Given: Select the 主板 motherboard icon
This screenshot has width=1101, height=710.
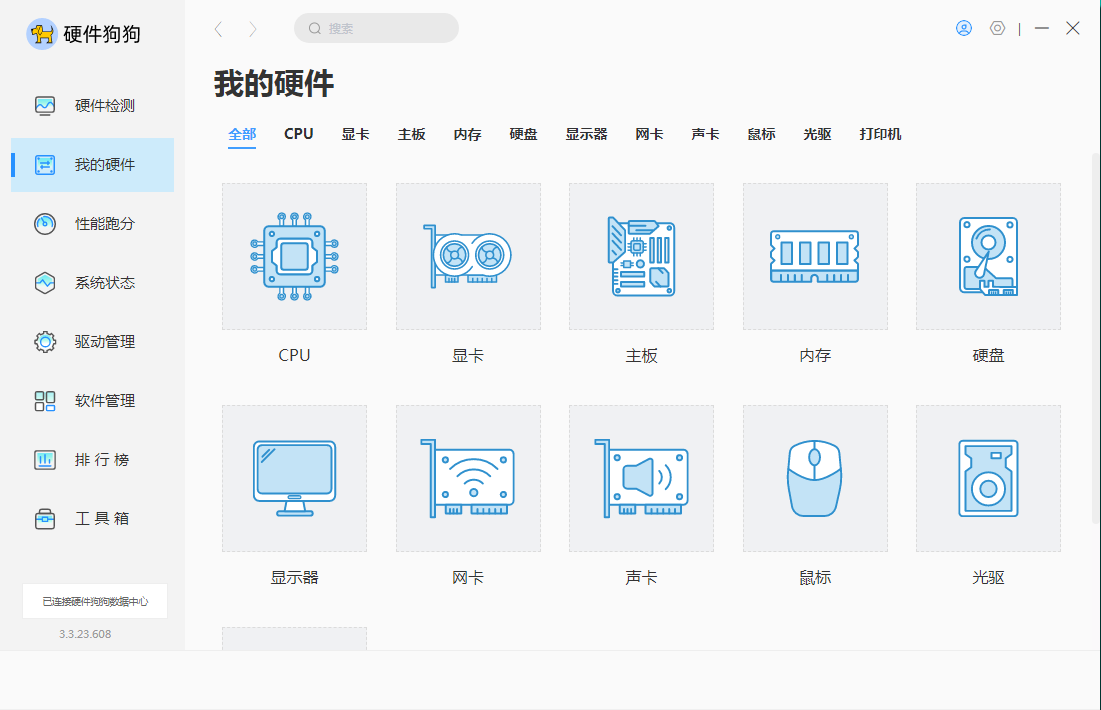Looking at the screenshot, I should point(641,257).
